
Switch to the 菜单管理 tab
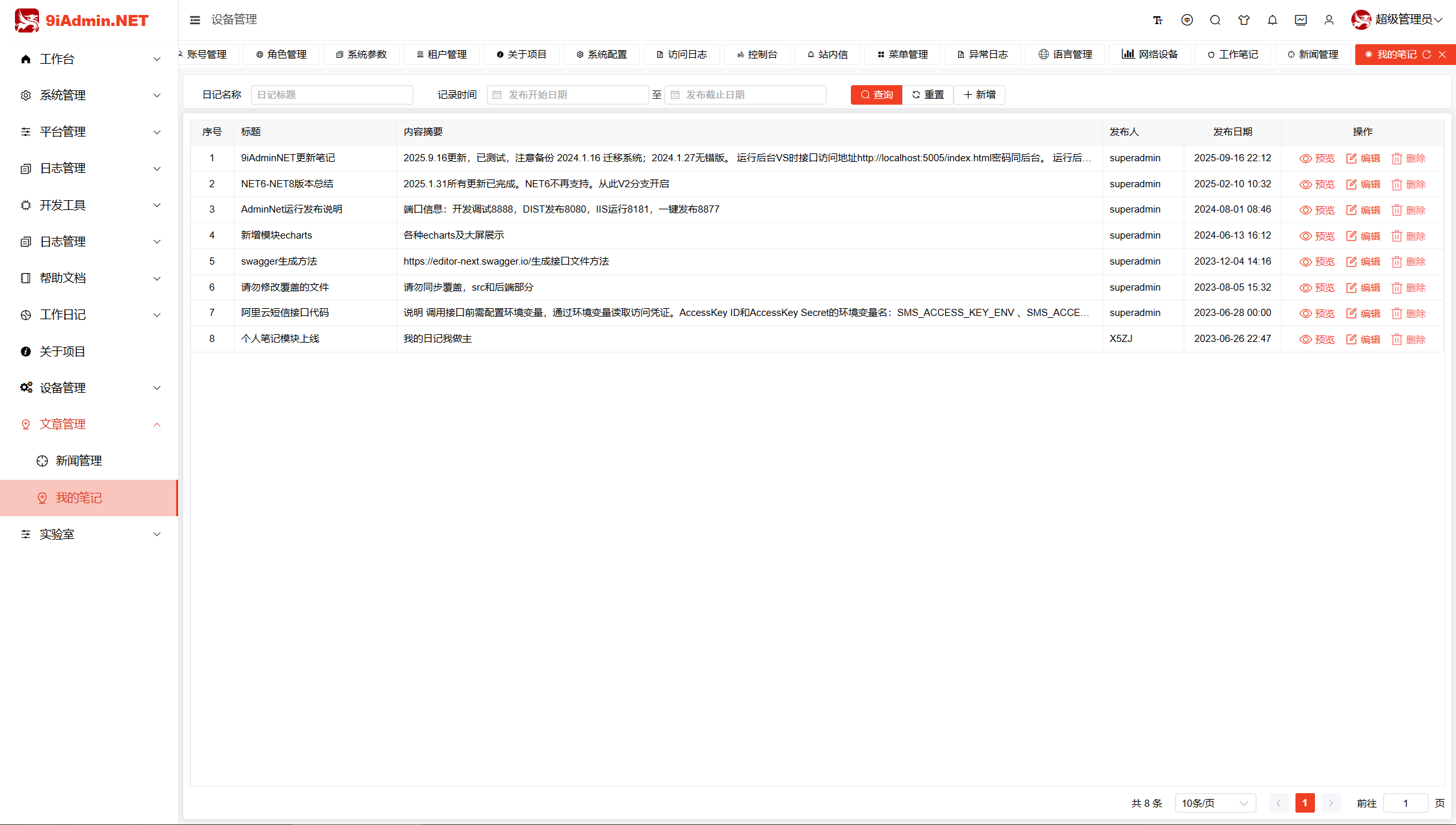coord(902,55)
